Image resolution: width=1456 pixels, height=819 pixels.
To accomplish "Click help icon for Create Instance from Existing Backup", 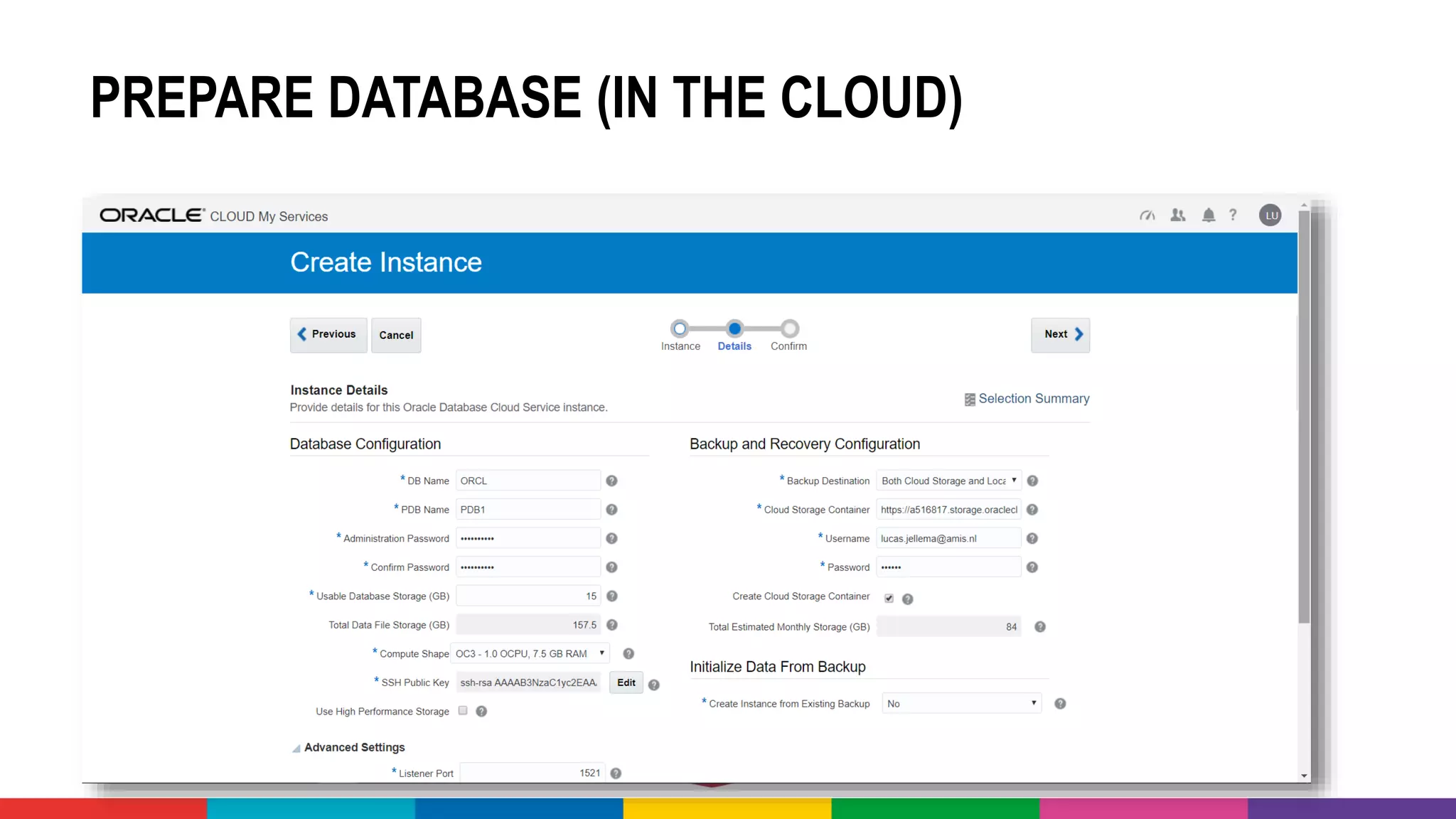I will coord(1060,704).
